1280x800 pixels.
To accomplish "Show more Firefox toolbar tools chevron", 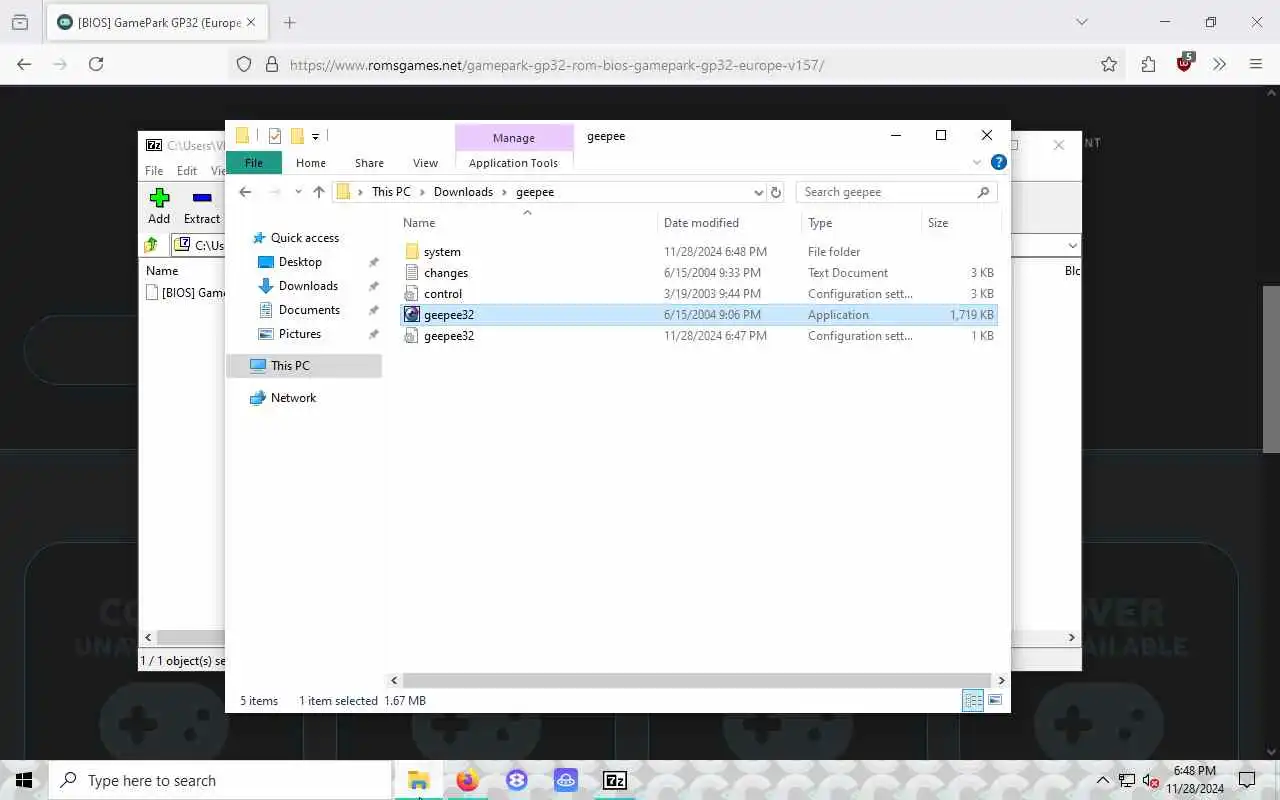I will click(1219, 64).
